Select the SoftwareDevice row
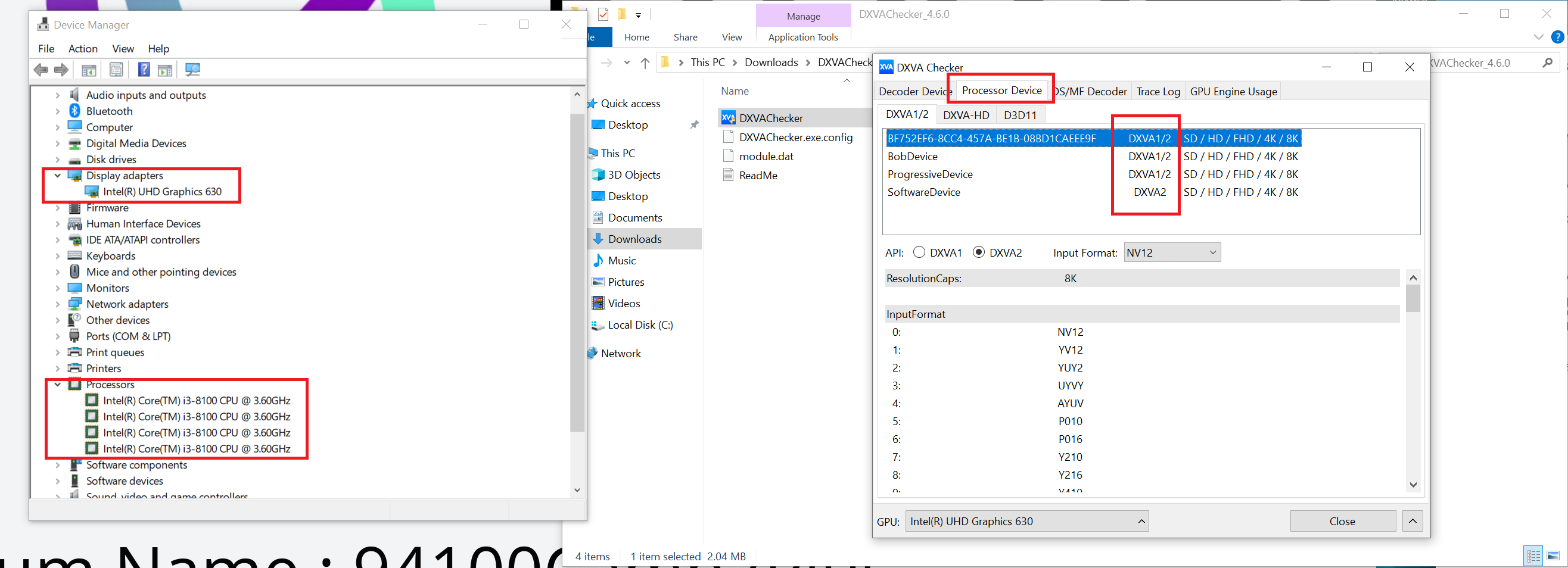Screen dimensions: 1568x568 pos(1093,192)
